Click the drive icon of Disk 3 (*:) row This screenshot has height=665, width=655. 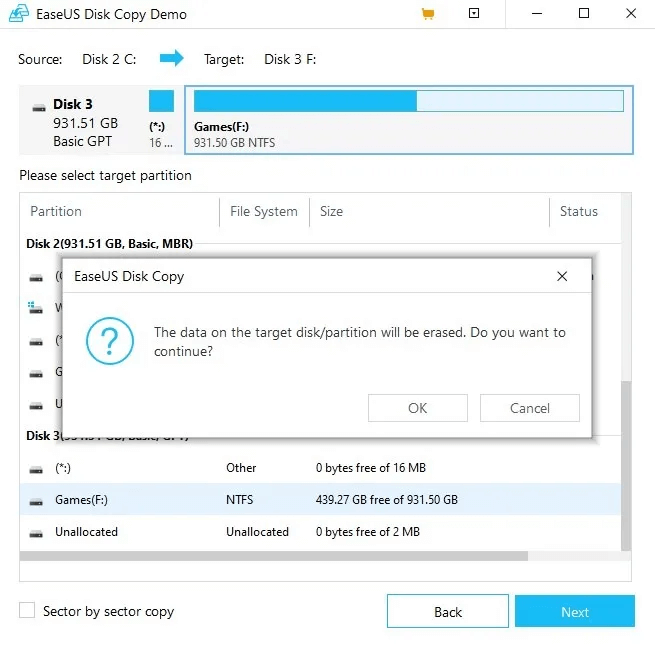(36, 470)
